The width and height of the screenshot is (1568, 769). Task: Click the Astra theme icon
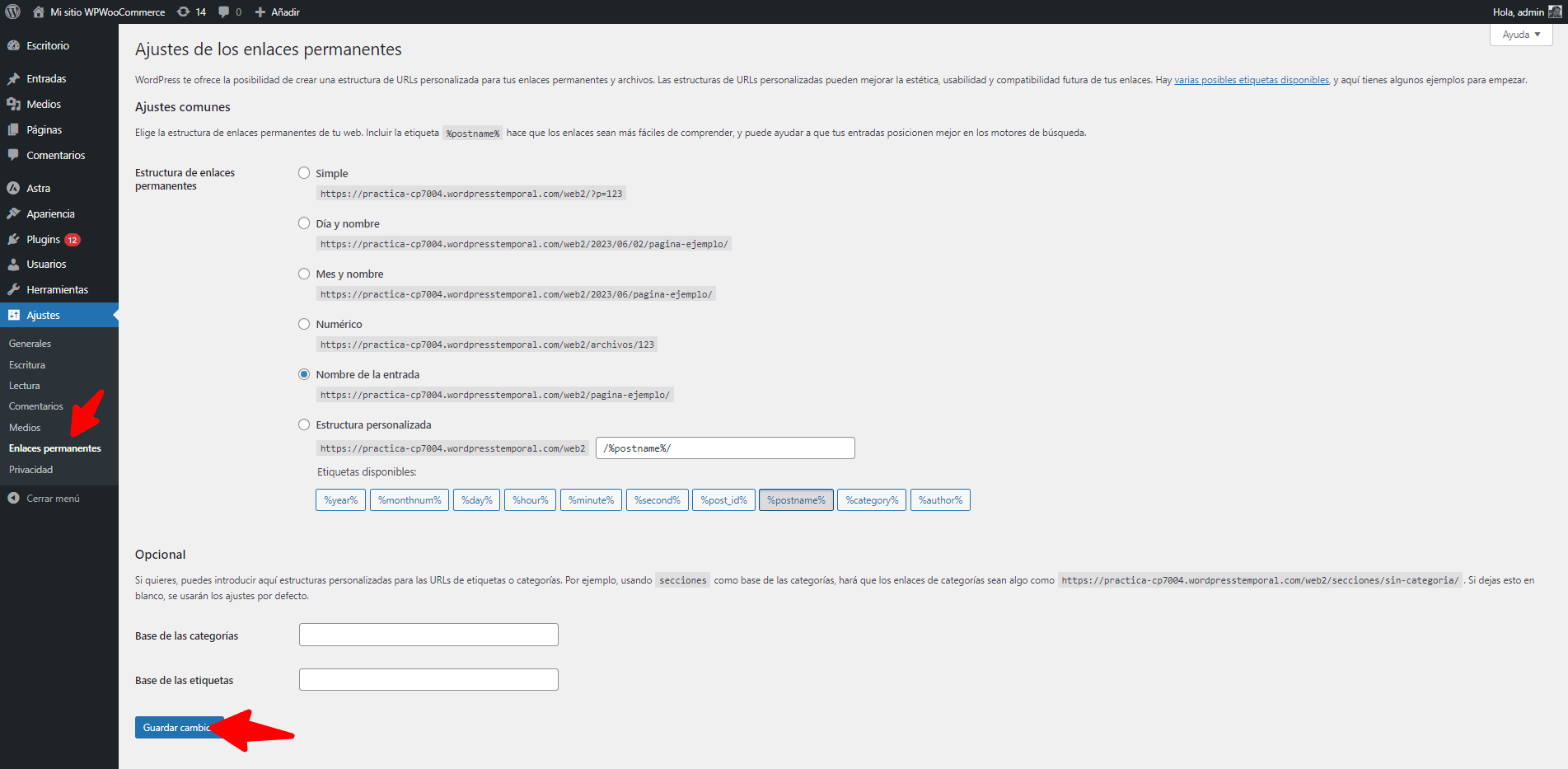(x=13, y=188)
